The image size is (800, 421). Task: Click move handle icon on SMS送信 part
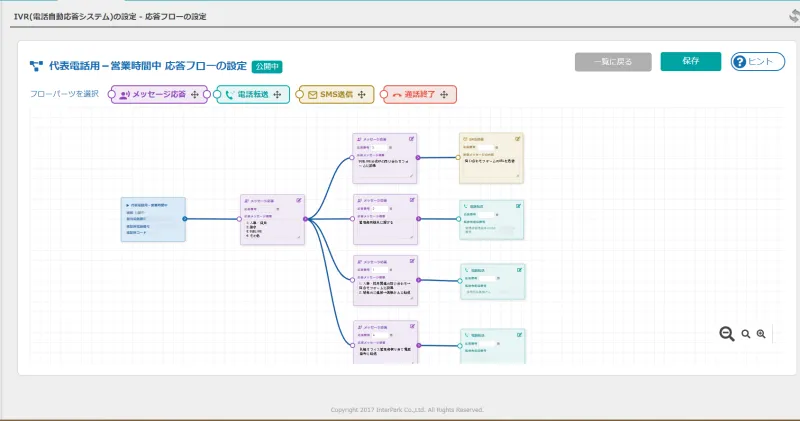[x=362, y=94]
